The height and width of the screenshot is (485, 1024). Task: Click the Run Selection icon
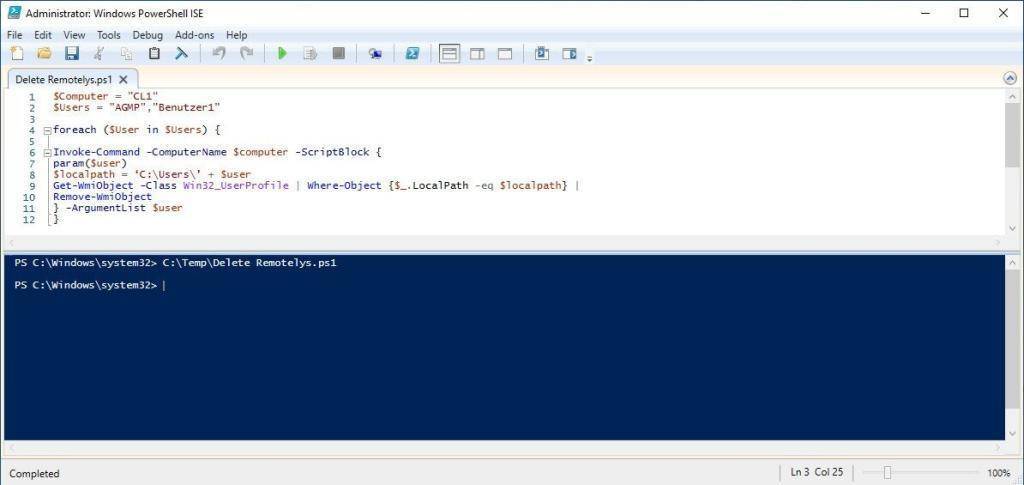310,54
